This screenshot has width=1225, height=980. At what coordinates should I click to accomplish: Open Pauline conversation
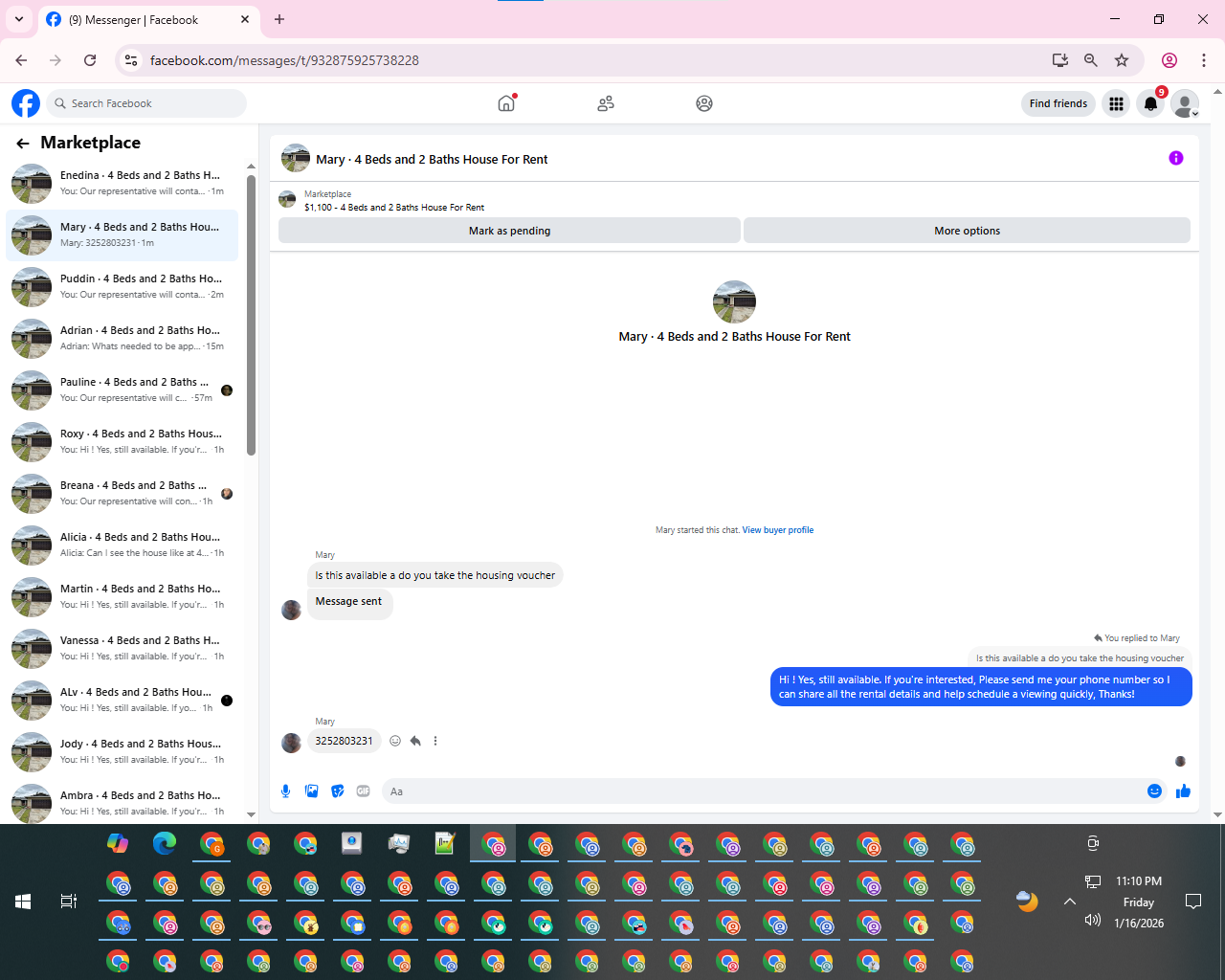click(122, 390)
